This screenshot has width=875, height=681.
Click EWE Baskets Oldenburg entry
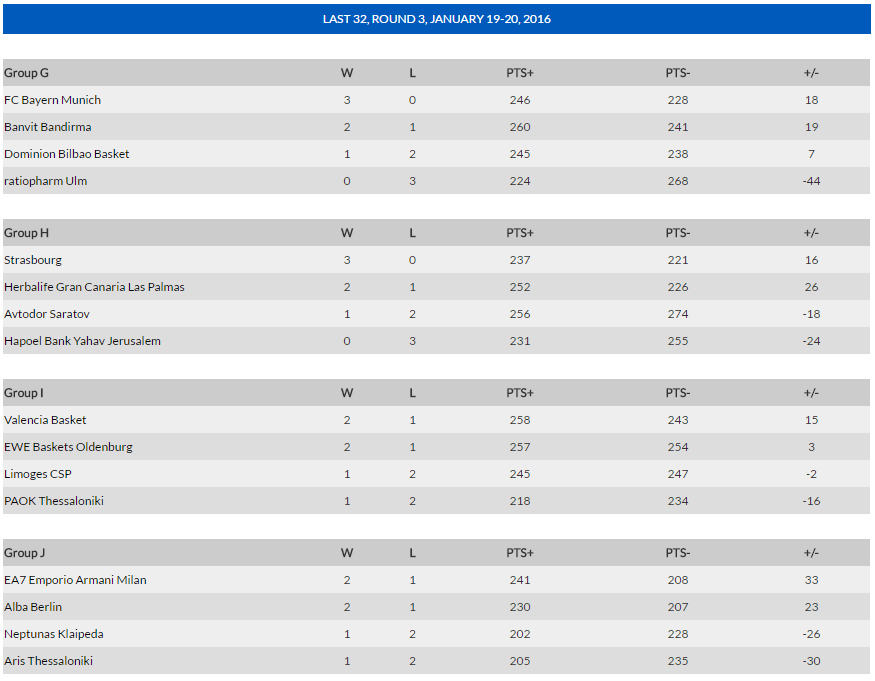[68, 447]
